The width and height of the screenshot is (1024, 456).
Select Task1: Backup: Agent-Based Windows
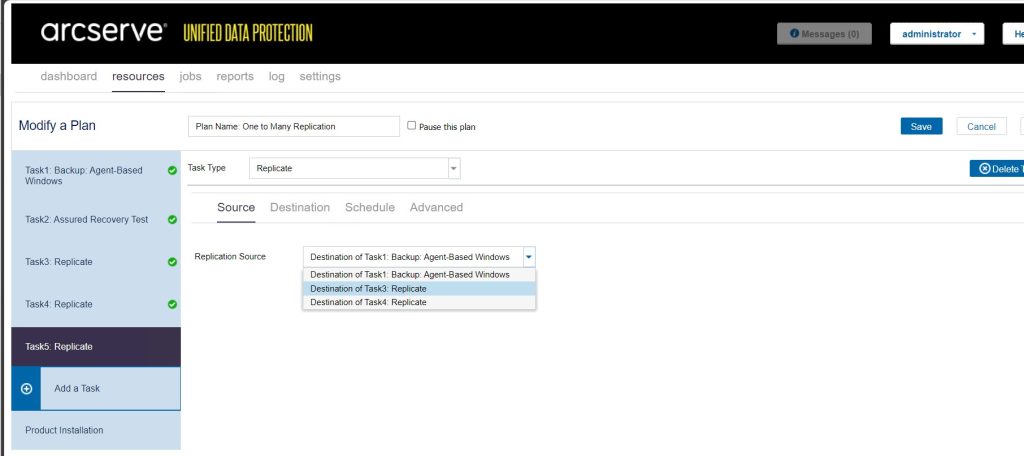pos(96,176)
